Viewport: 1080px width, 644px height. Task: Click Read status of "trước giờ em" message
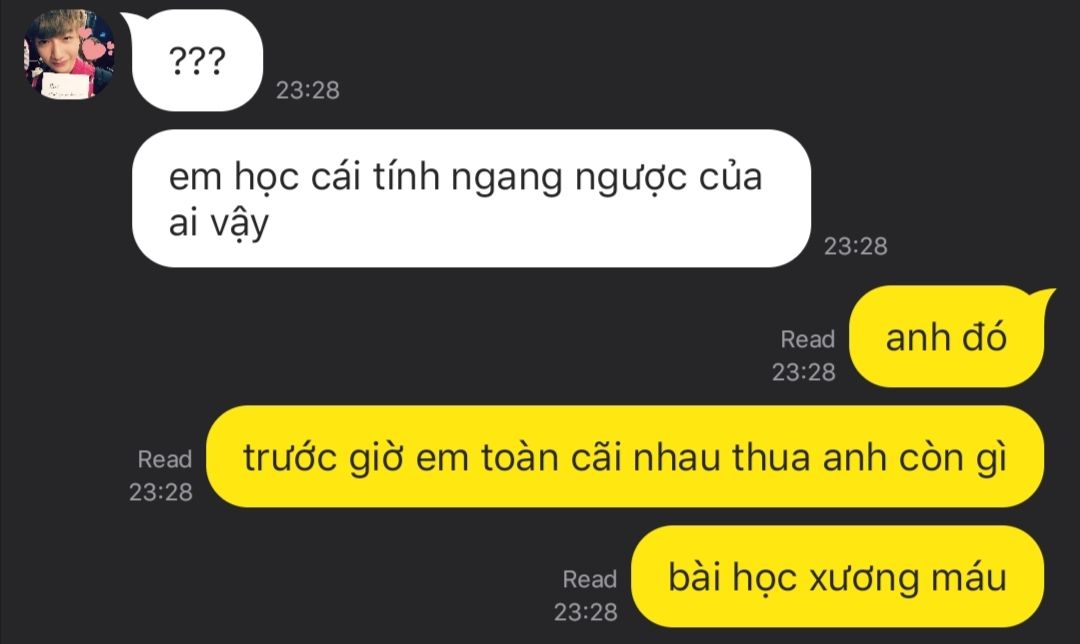click(x=165, y=459)
